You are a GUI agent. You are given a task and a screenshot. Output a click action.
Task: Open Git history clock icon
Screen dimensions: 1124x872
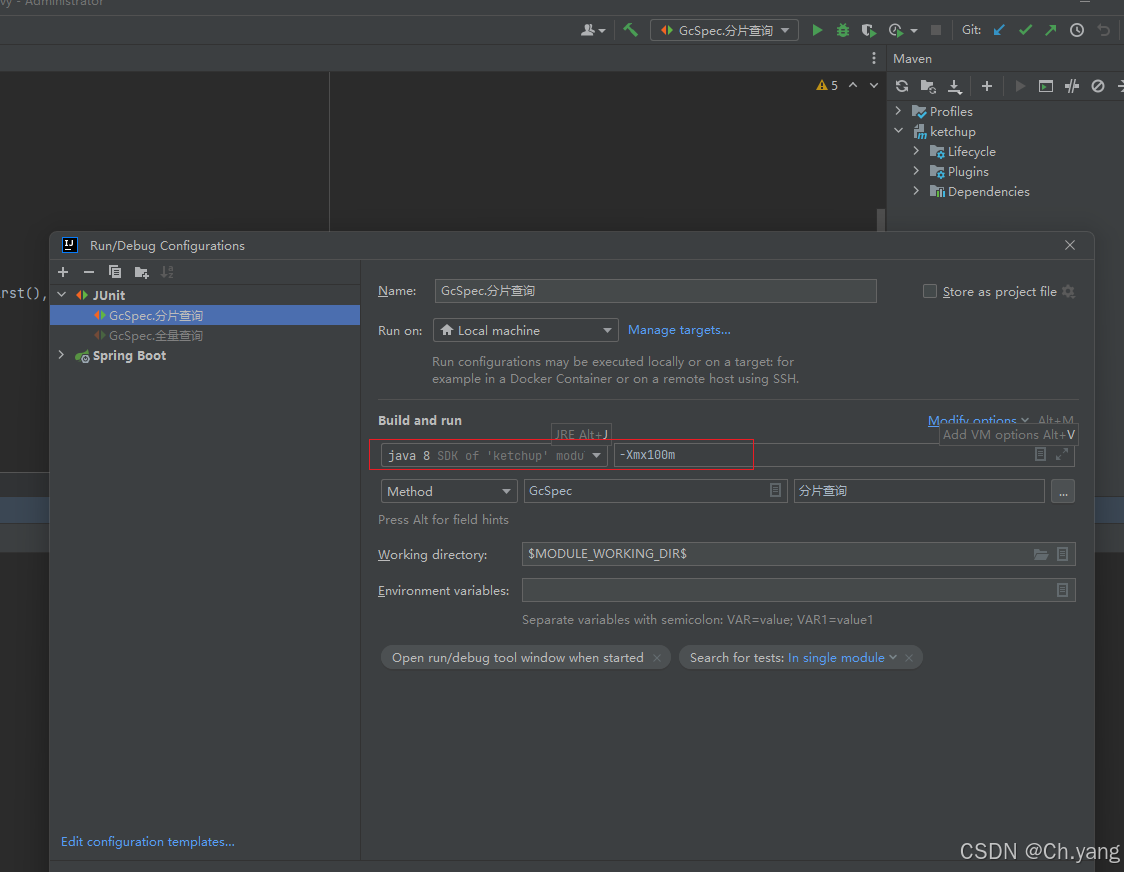[1077, 30]
